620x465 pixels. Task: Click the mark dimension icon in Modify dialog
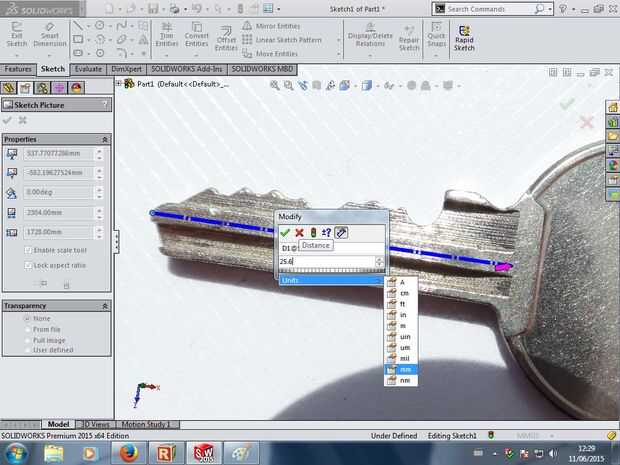pos(341,232)
